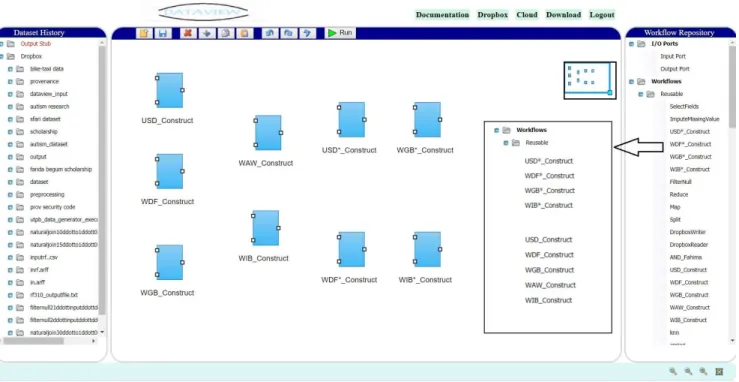Click the folder icon next to I/O Ports
The height and width of the screenshot is (382, 739).
point(641,44)
